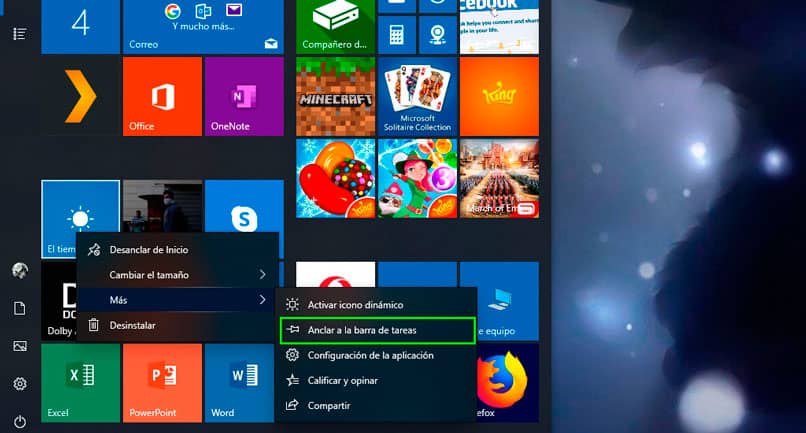Open the Word tile
This screenshot has height=433, width=806.
pos(240,383)
